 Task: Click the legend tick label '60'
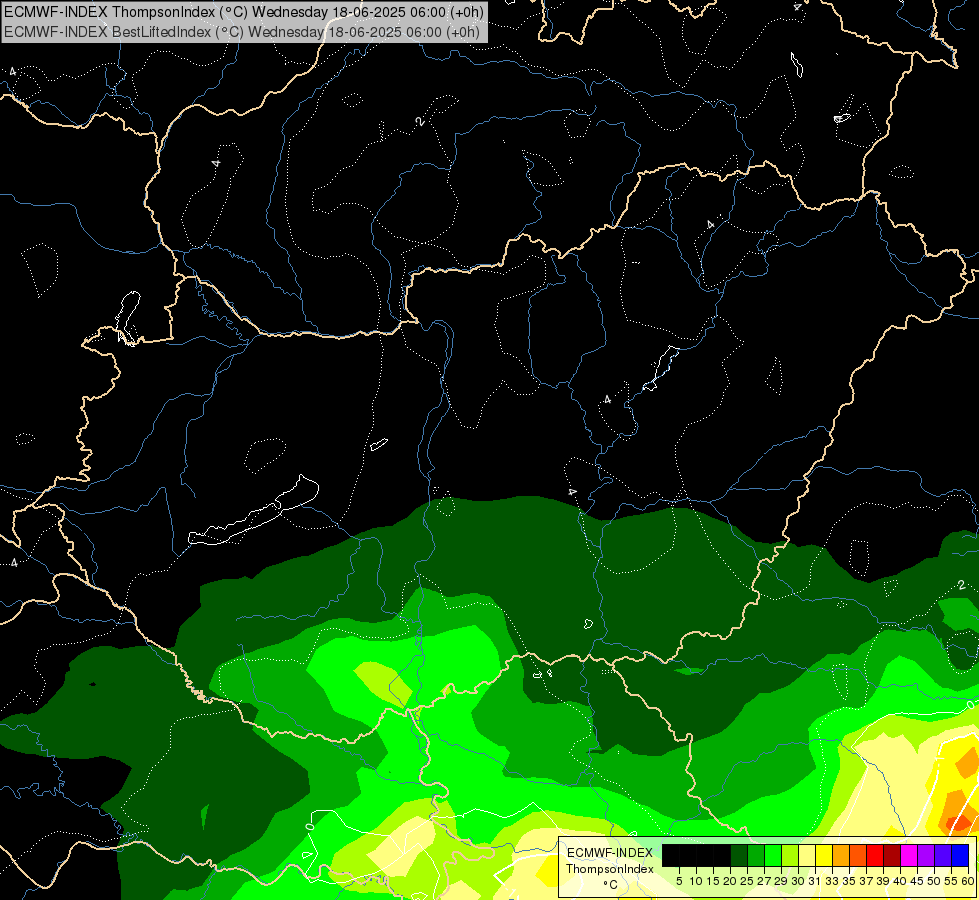(968, 881)
